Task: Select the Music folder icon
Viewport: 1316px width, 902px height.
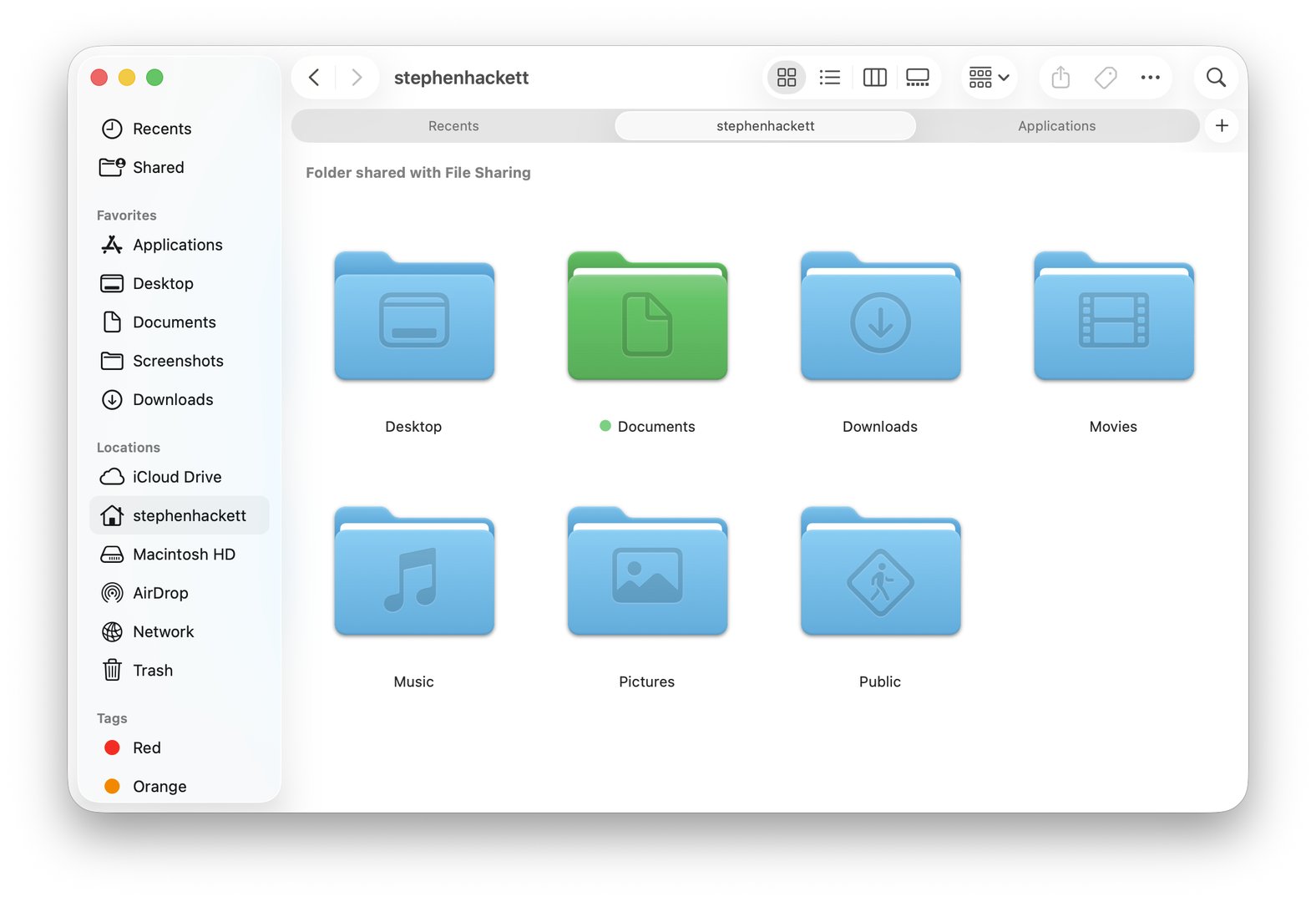Action: pos(414,571)
